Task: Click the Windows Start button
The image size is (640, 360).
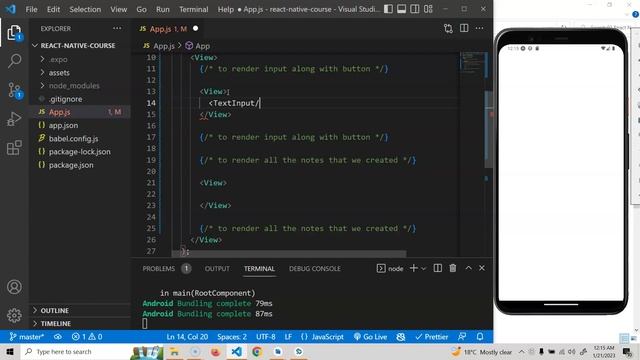Action: 10,352
